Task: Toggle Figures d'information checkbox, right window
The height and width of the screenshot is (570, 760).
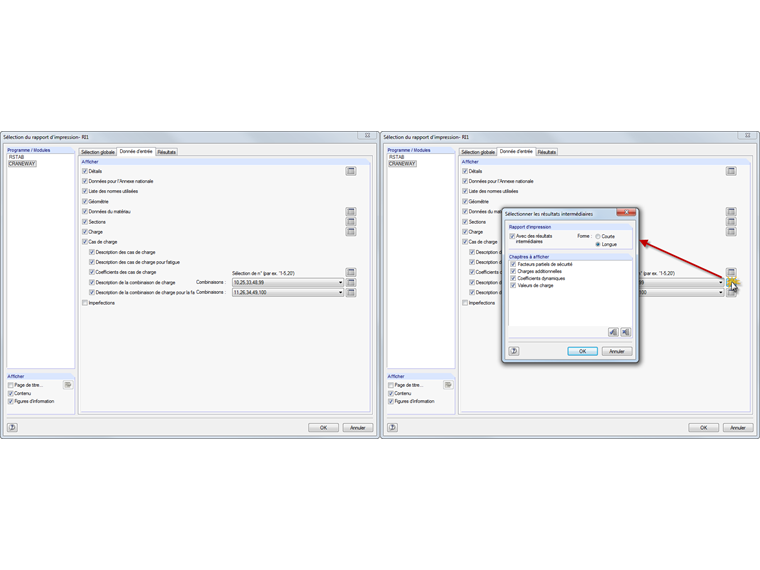Action: 391,402
